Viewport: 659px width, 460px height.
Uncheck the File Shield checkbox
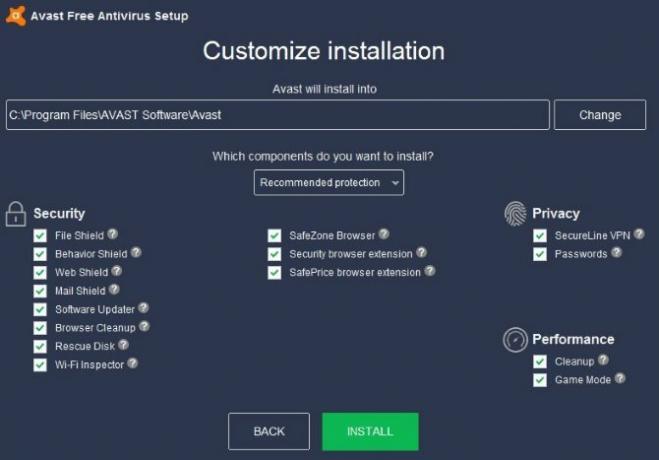[x=40, y=236]
